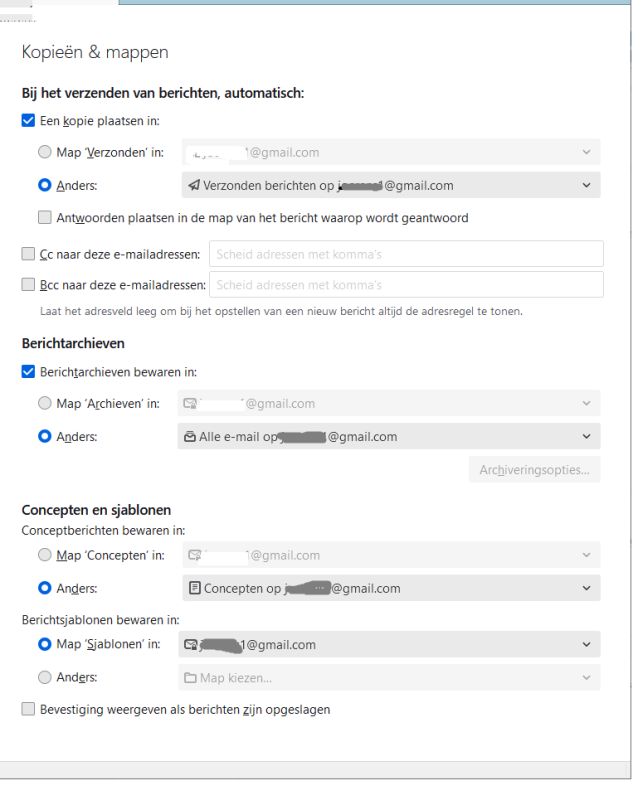The image size is (633, 800).
Task: Enable 'Antwoorden plaatsen in de map' checkbox
Action: (x=45, y=217)
